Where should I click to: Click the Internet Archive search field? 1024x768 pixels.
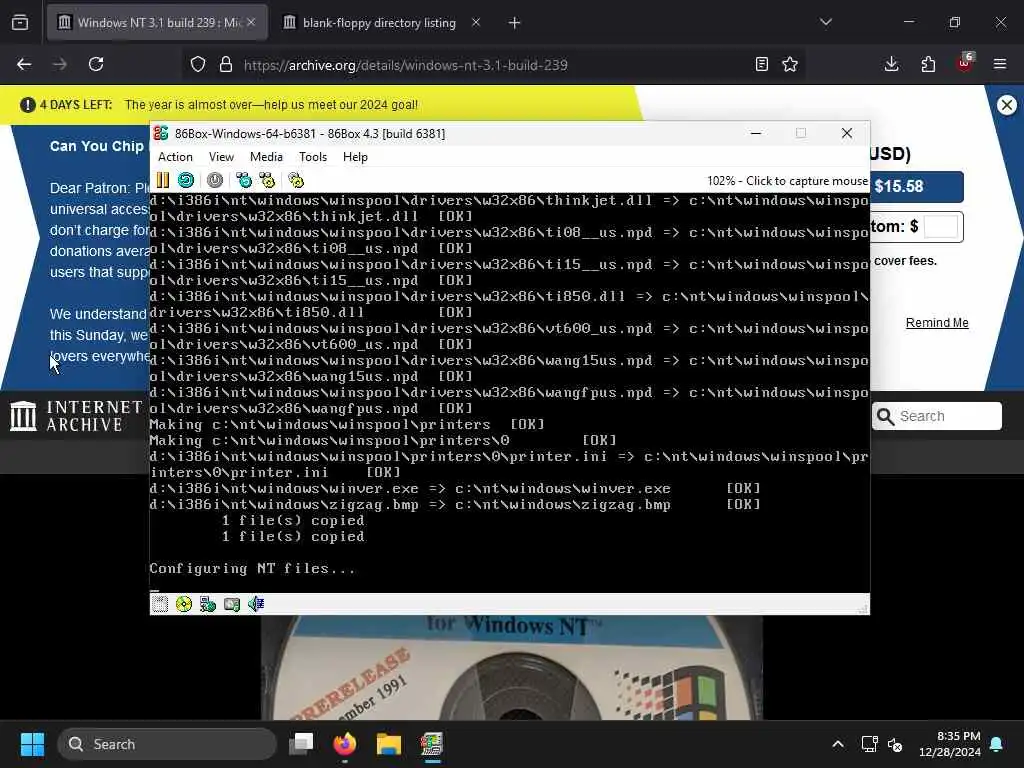pos(937,416)
